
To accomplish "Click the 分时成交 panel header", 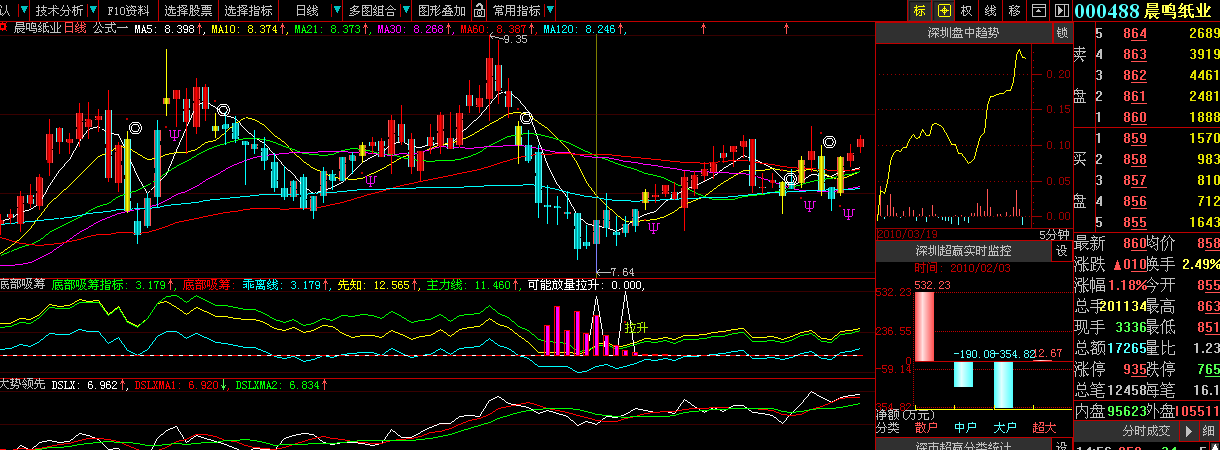I will click(1146, 431).
